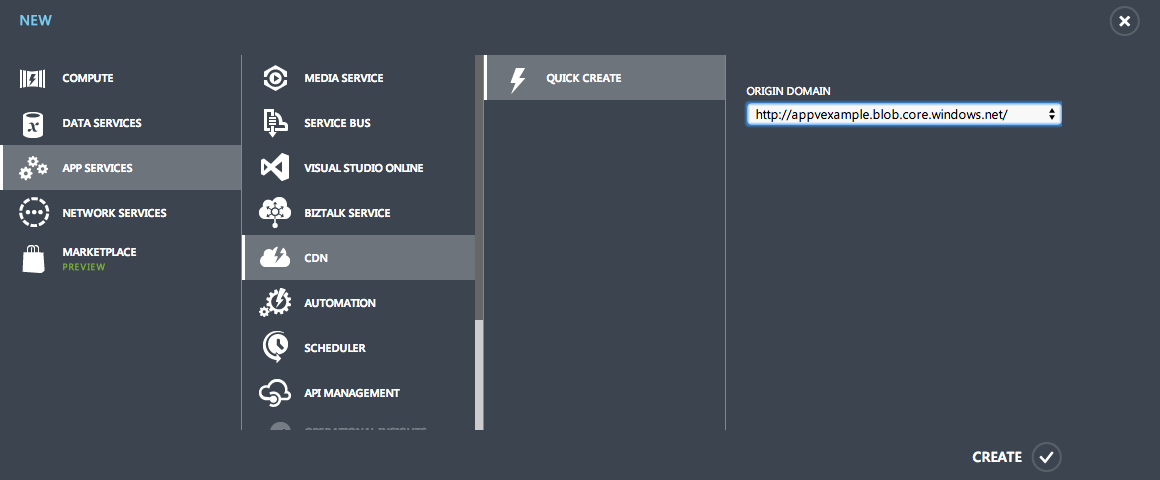Click the services list scrollbar

pos(479,374)
